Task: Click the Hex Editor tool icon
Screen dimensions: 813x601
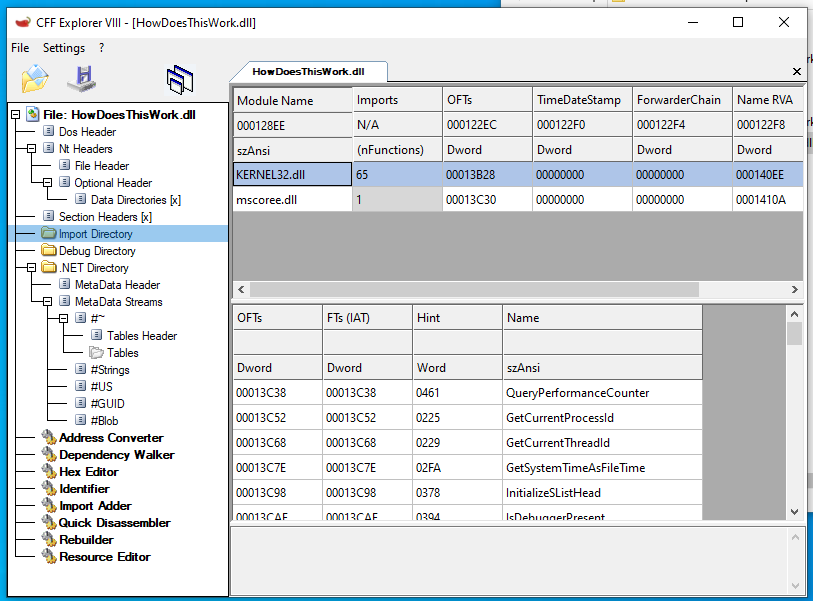Action: pos(49,471)
